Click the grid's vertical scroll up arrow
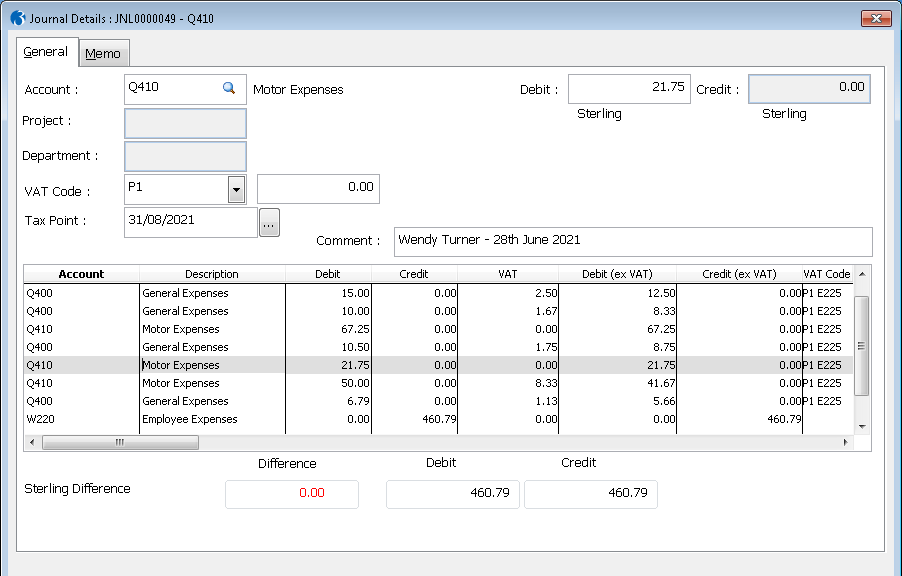Viewport: 902px width, 576px height. (862, 274)
